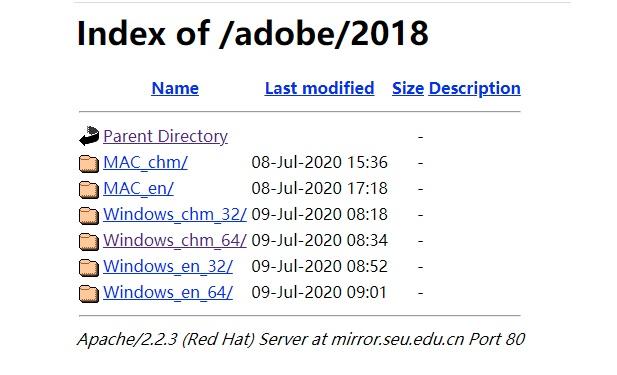Sort the listing by Size header
The height and width of the screenshot is (375, 617).
(408, 88)
